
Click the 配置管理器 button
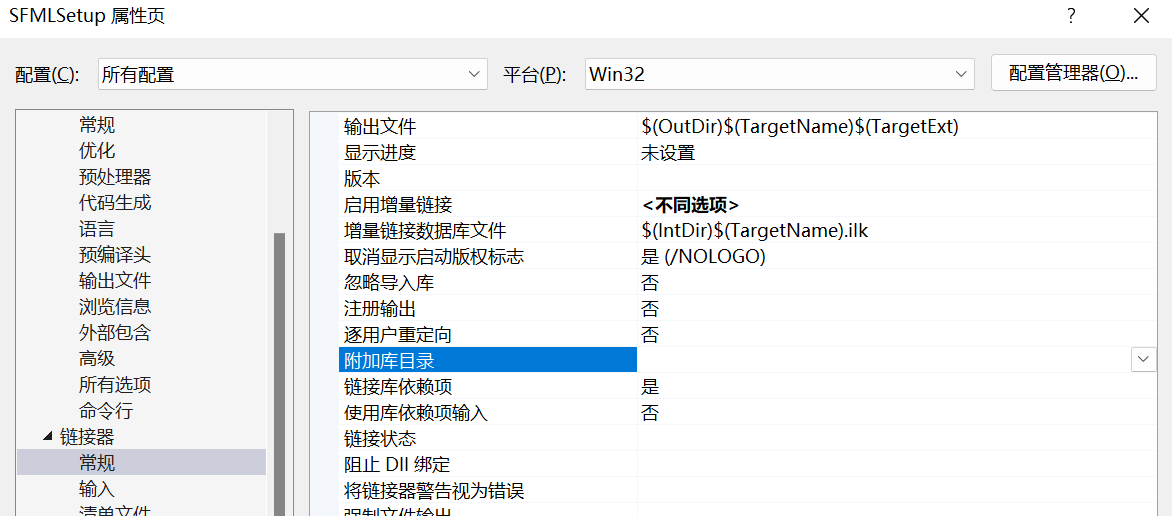(x=1073, y=73)
